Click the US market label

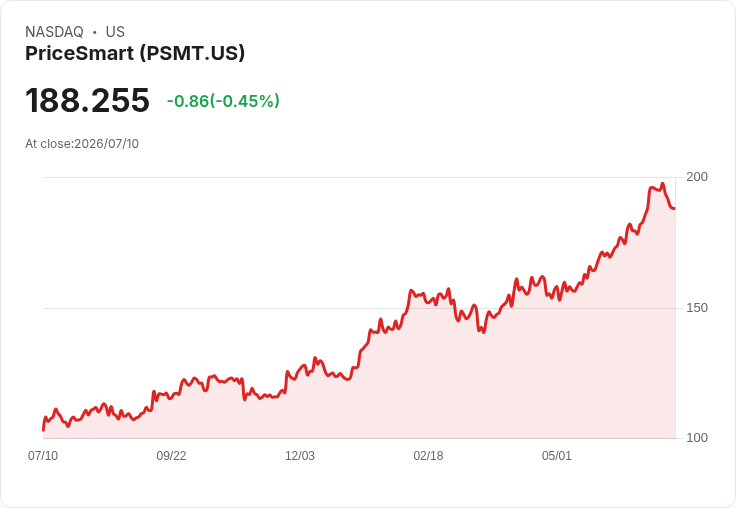(x=115, y=32)
